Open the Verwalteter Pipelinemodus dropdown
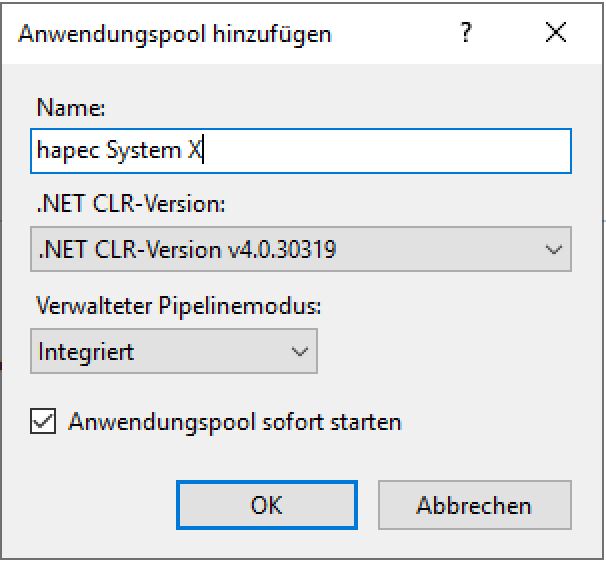Image resolution: width=606 pixels, height=562 pixels. point(173,351)
